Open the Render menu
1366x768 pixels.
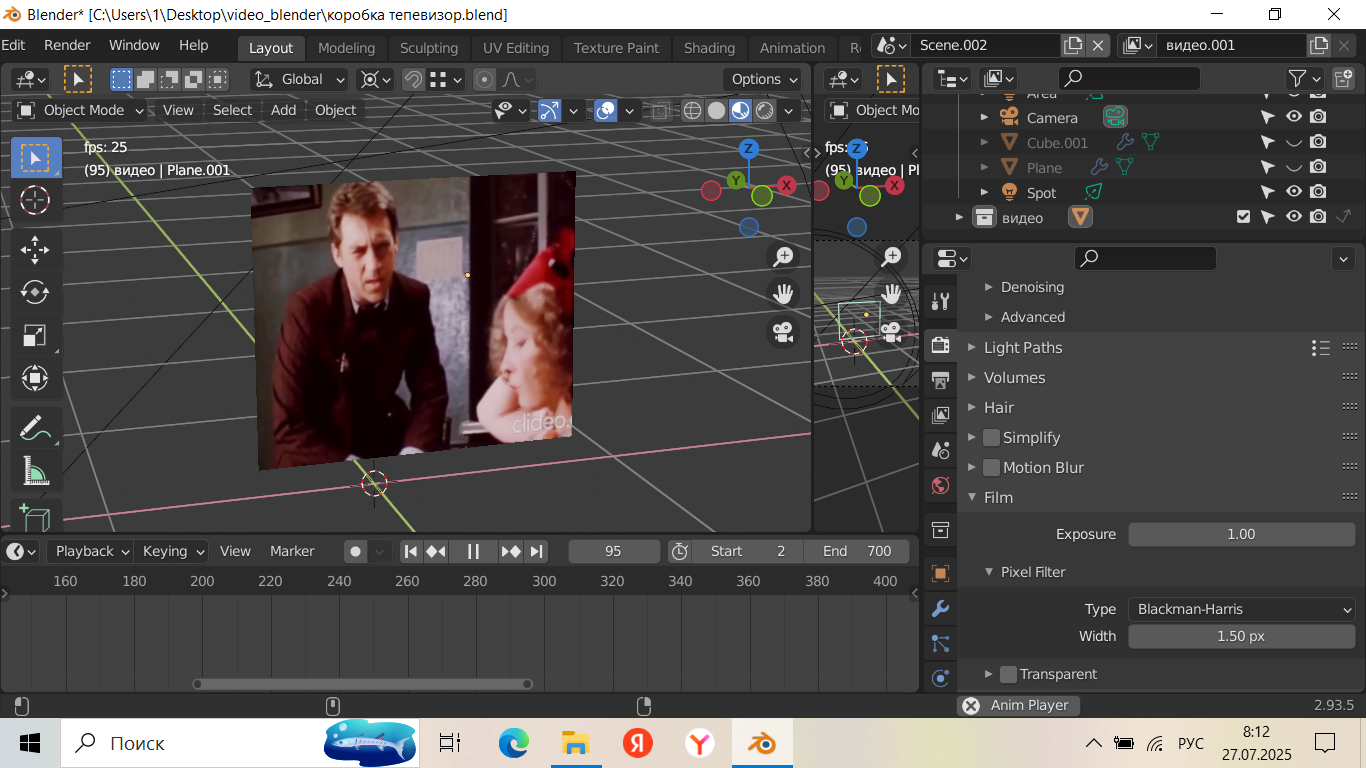[x=67, y=45]
